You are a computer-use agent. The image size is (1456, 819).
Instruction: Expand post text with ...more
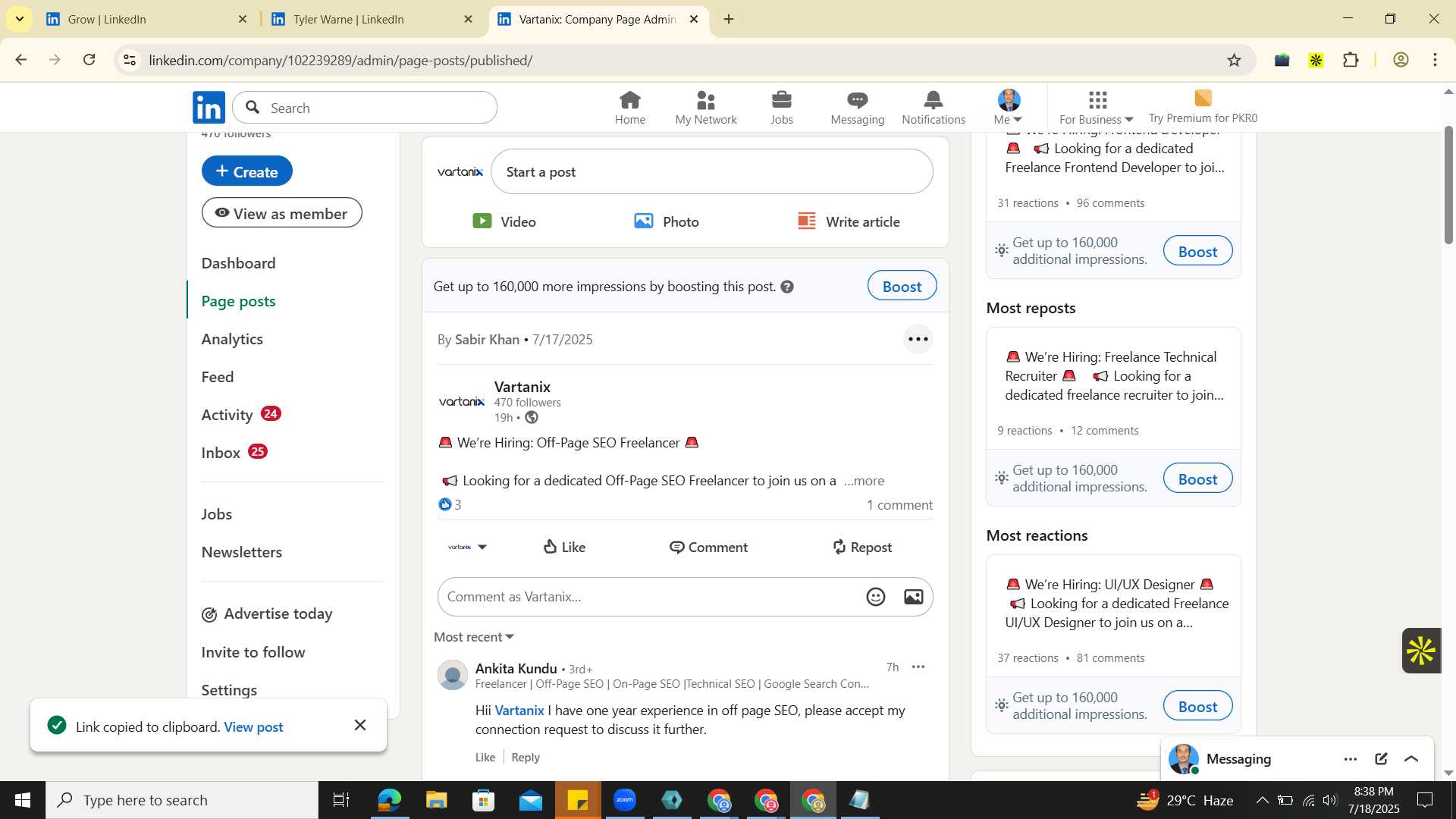click(864, 481)
